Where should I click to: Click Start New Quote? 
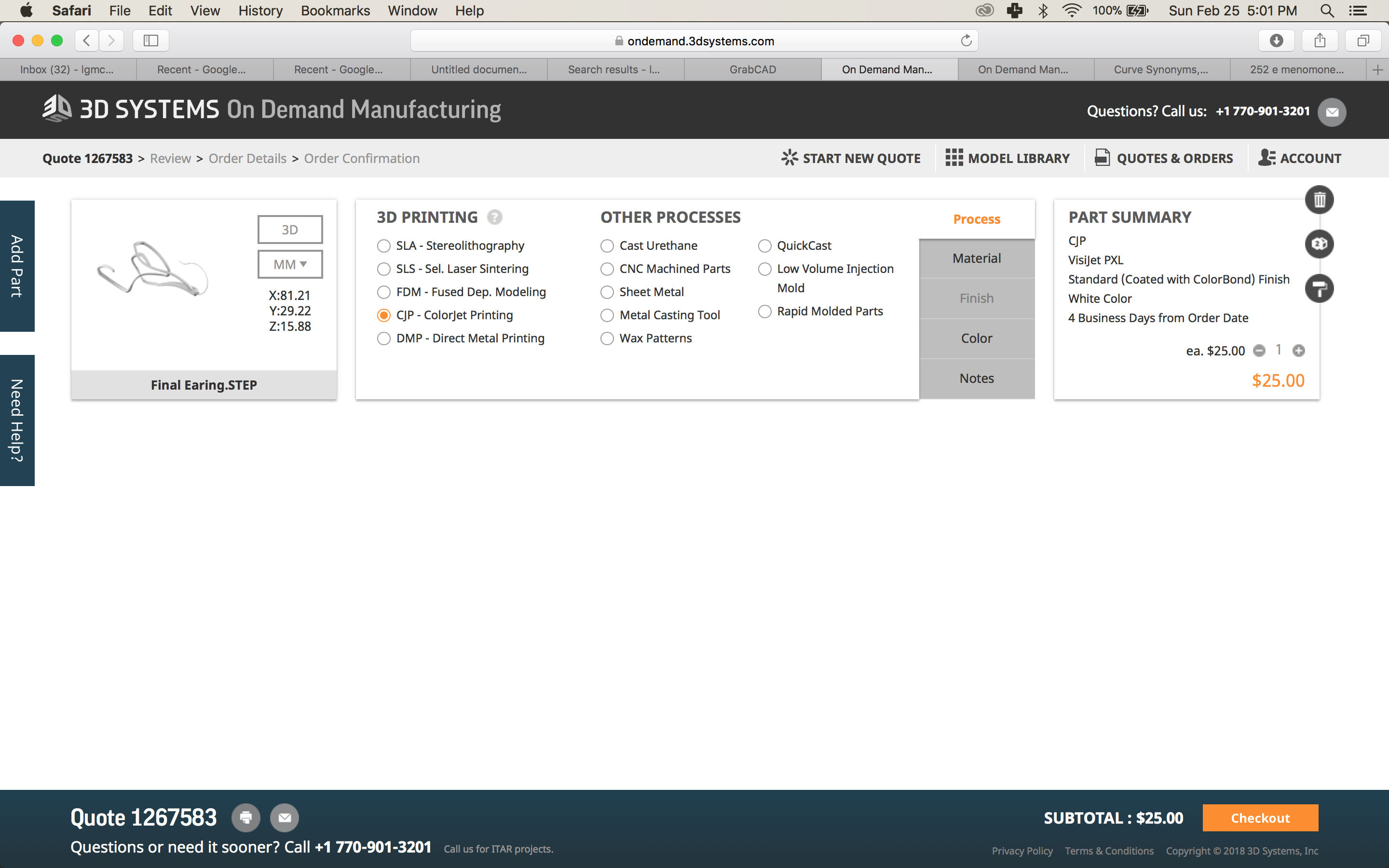tap(851, 159)
